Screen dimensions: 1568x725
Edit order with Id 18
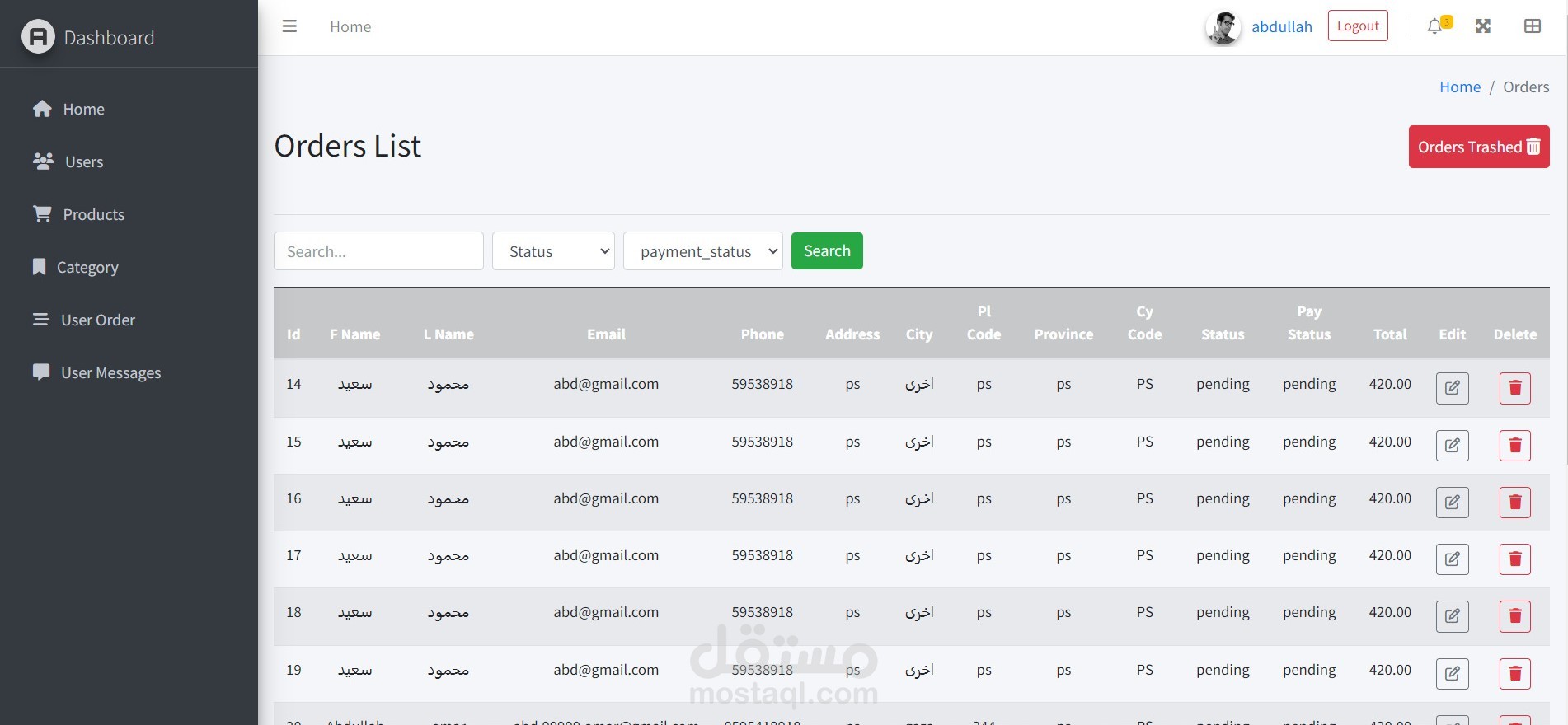(1453, 616)
